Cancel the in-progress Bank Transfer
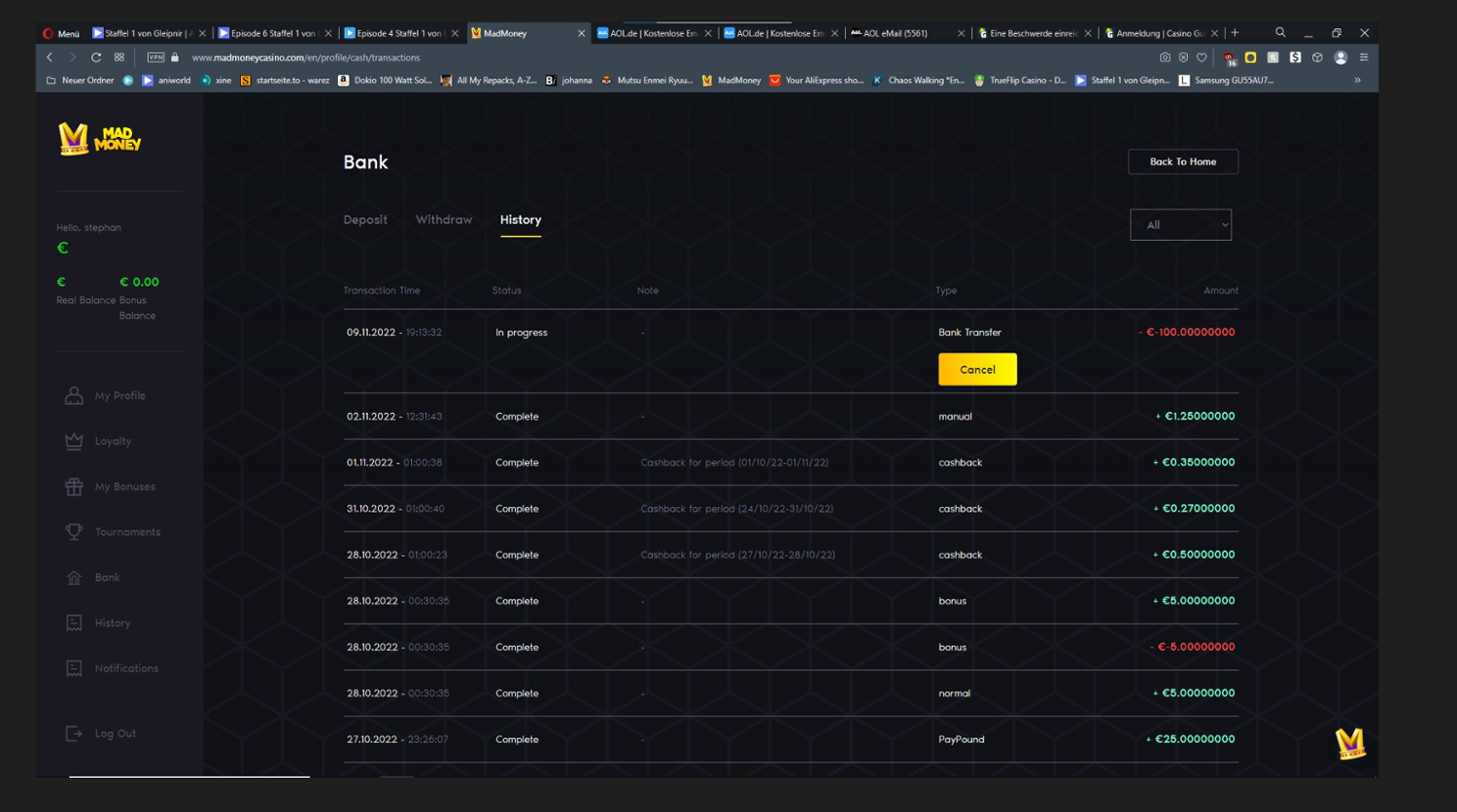 tap(977, 369)
